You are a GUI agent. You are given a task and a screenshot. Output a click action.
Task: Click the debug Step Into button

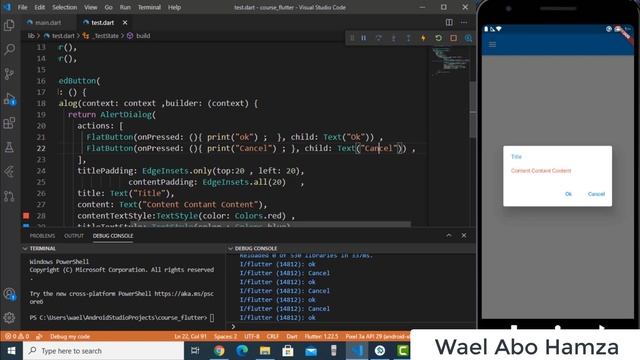coord(393,38)
